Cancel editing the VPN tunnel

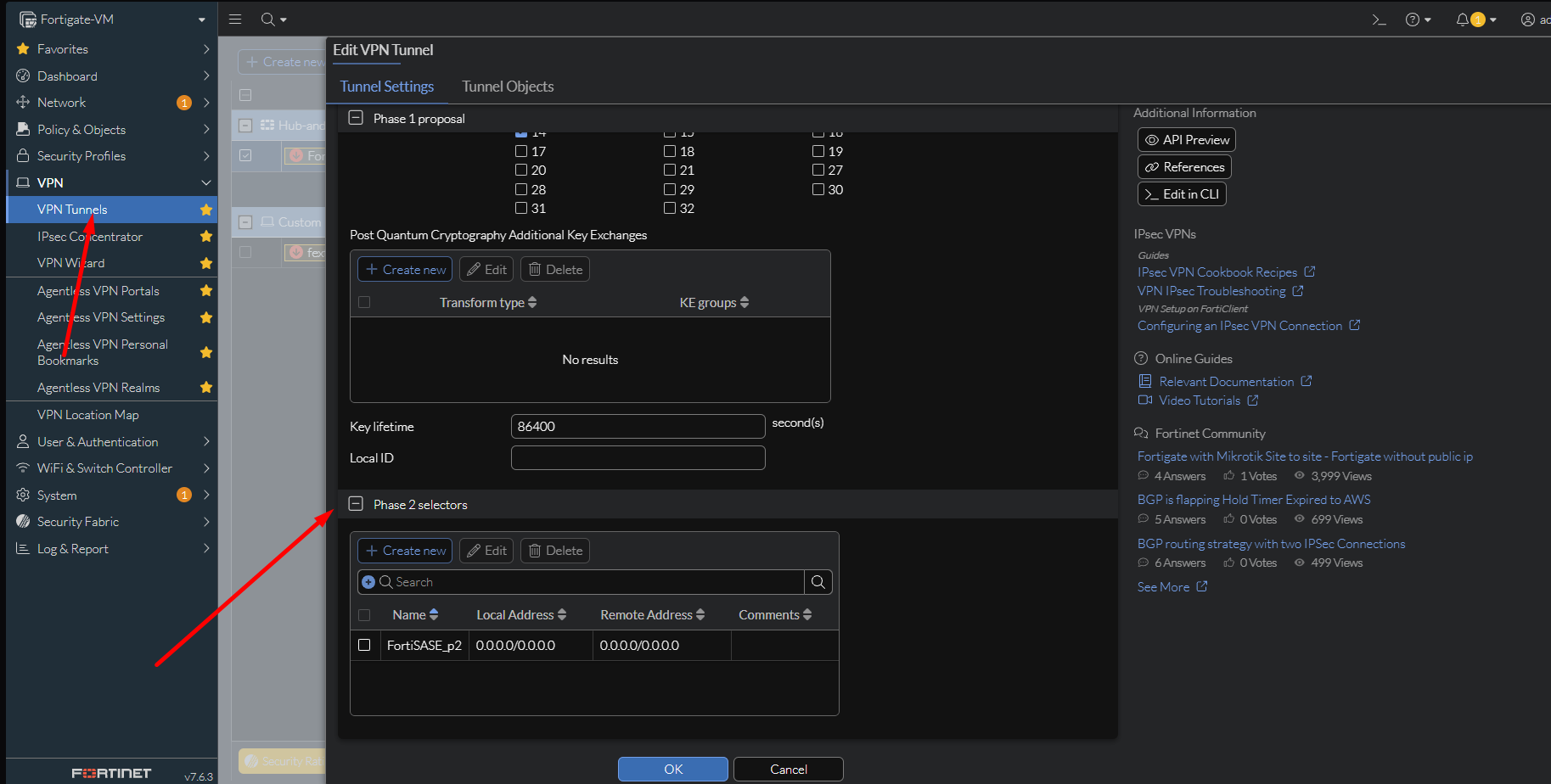point(789,769)
